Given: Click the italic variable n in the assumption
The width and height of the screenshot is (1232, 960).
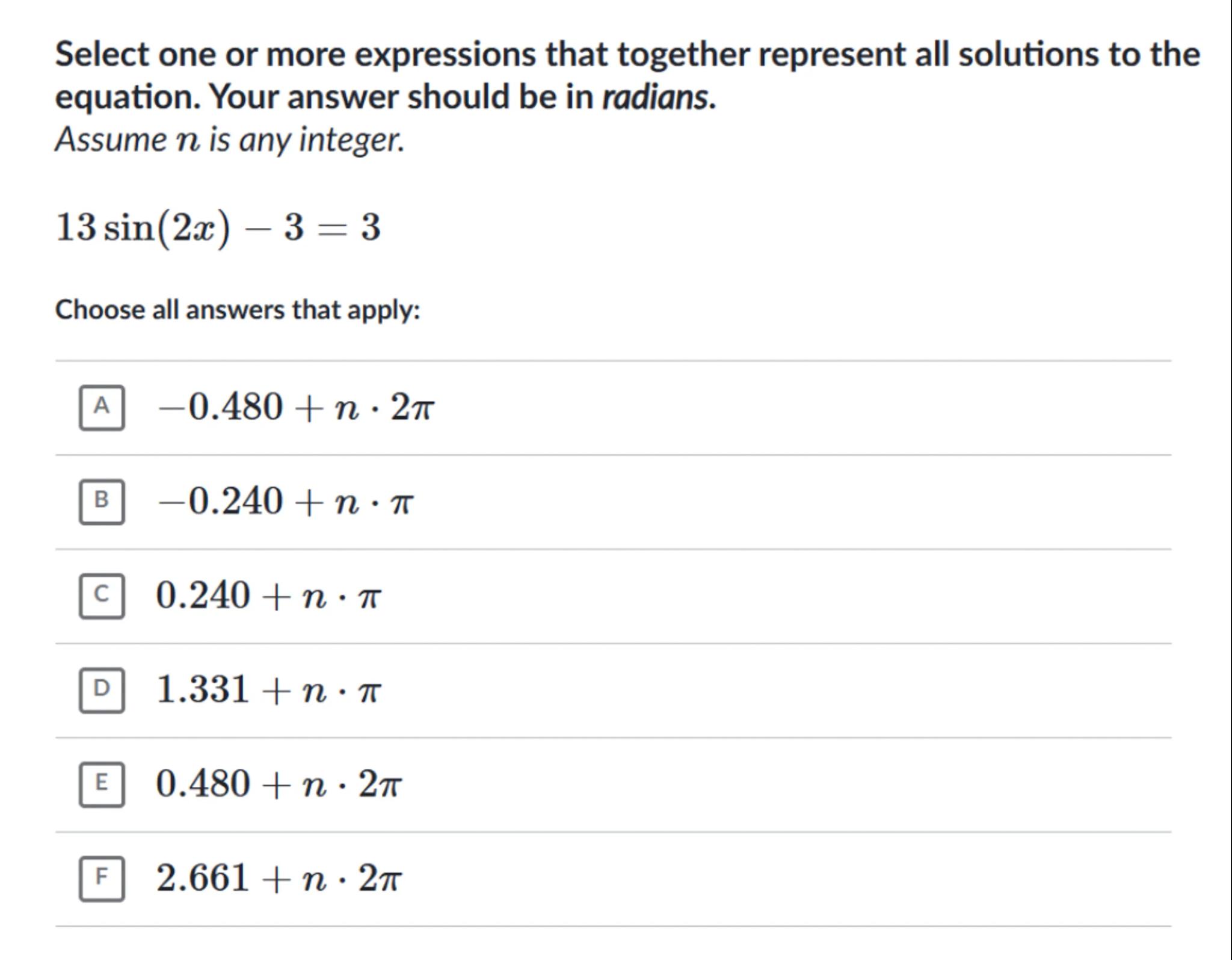Looking at the screenshot, I should (x=187, y=141).
